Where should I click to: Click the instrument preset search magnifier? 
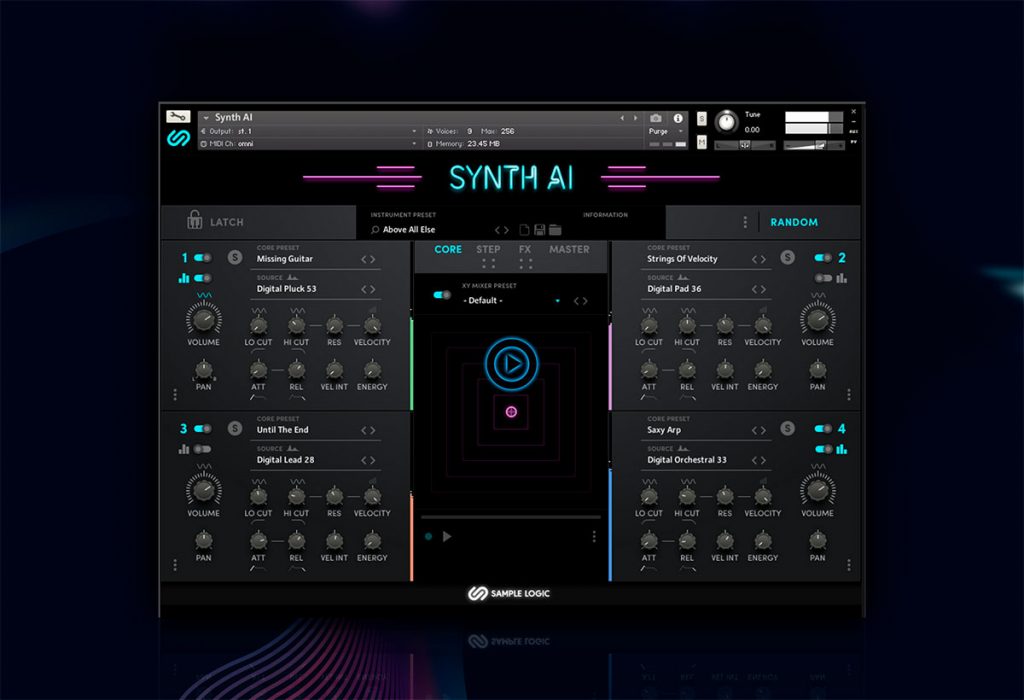375,230
